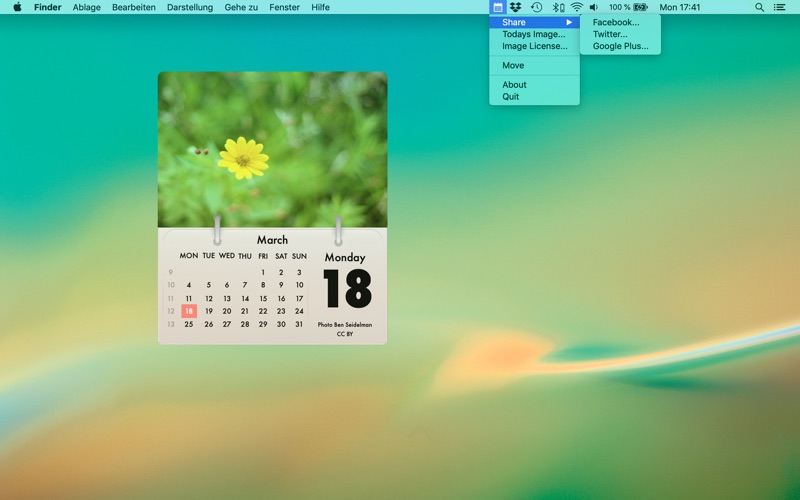Click the WED weekday header
800x500 pixels.
(x=227, y=256)
